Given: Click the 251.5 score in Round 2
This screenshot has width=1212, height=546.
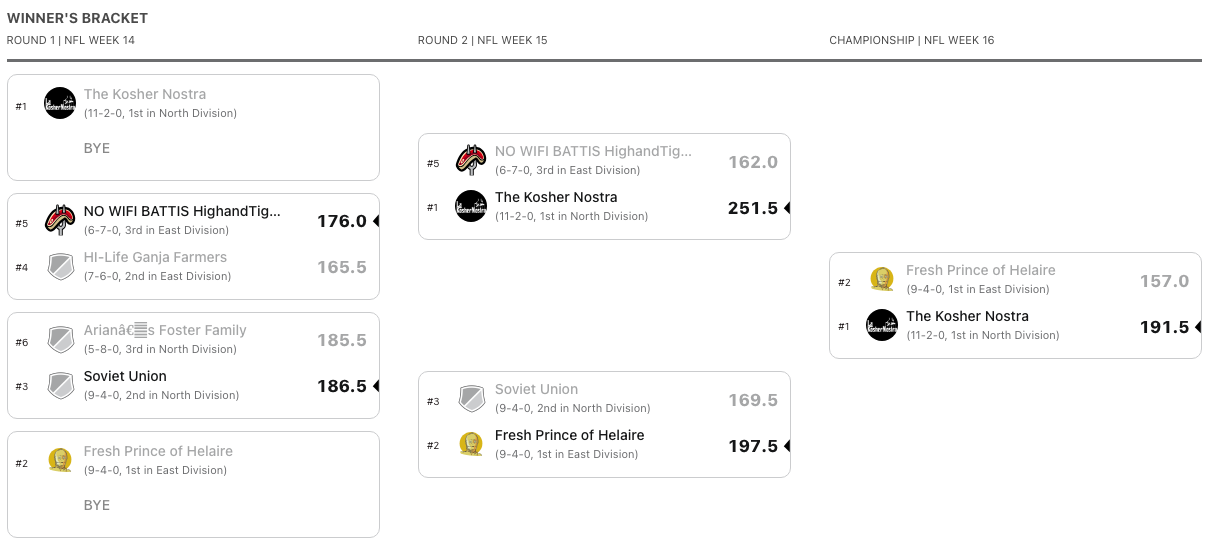Looking at the screenshot, I should pyautogui.click(x=752, y=208).
